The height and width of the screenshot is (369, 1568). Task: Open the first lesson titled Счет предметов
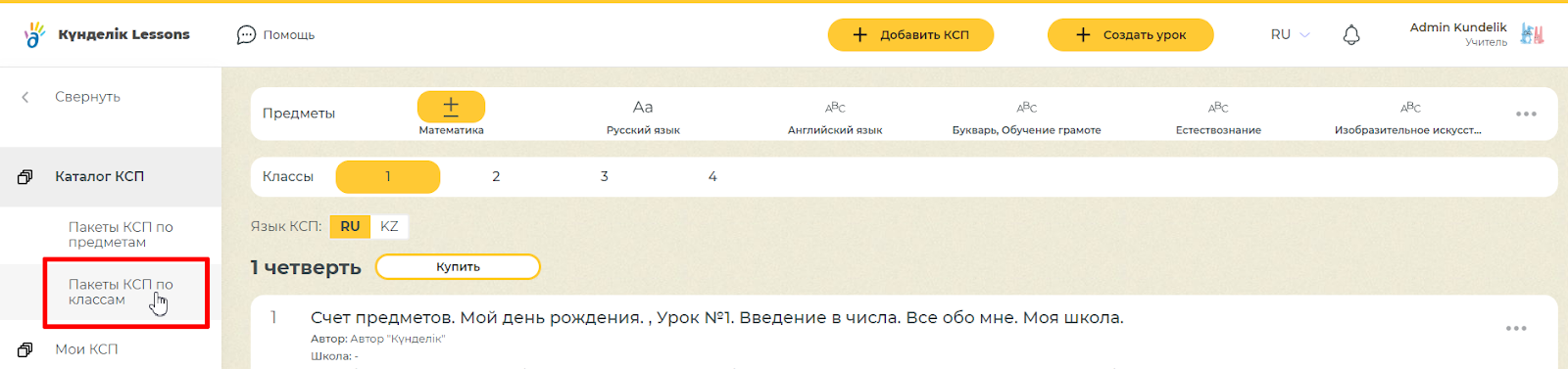pyautogui.click(x=717, y=318)
